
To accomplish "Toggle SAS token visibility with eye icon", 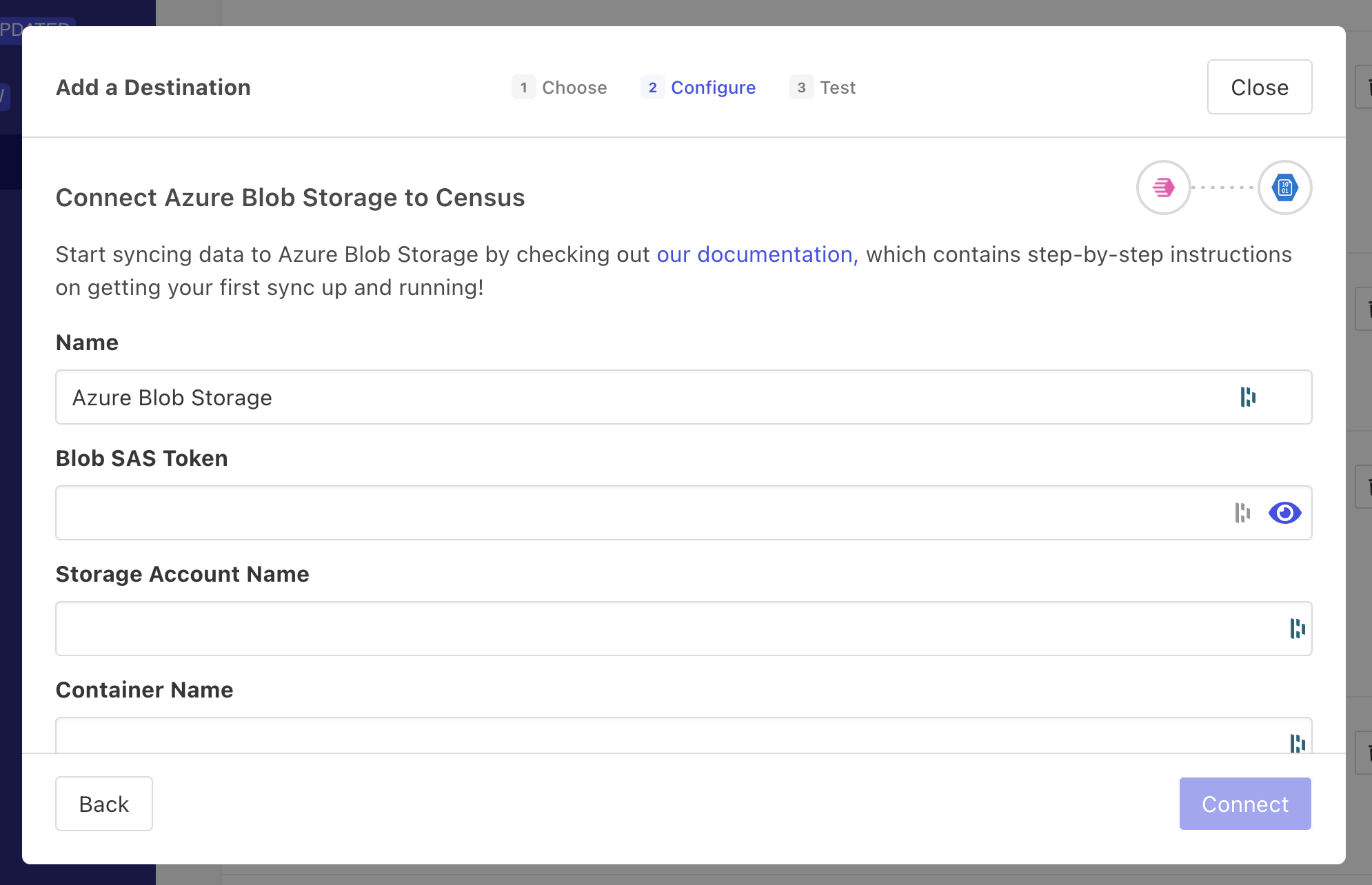I will tap(1284, 513).
